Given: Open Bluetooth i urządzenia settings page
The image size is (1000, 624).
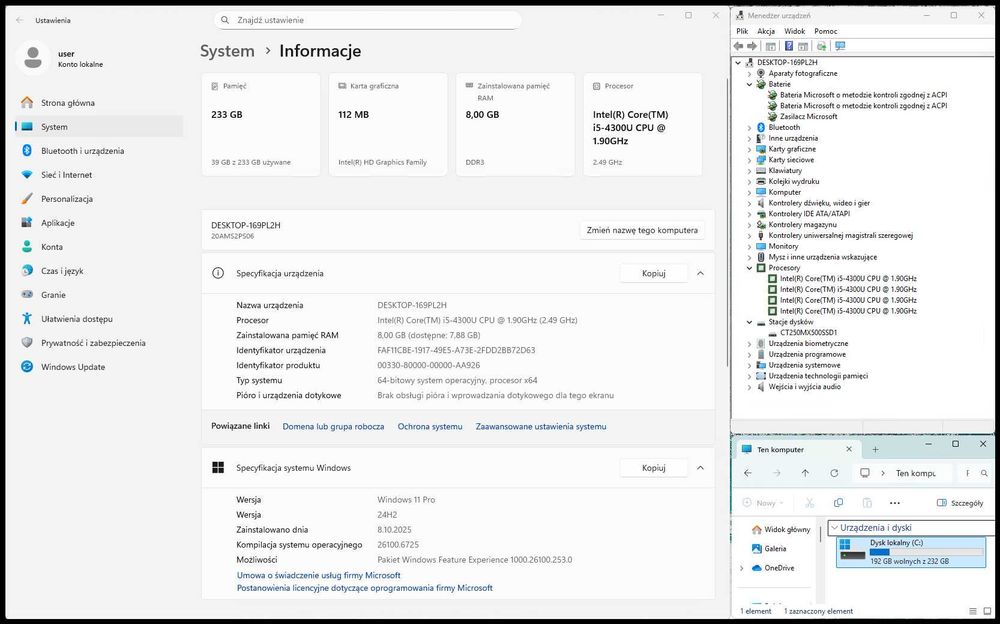Looking at the screenshot, I should [x=82, y=151].
